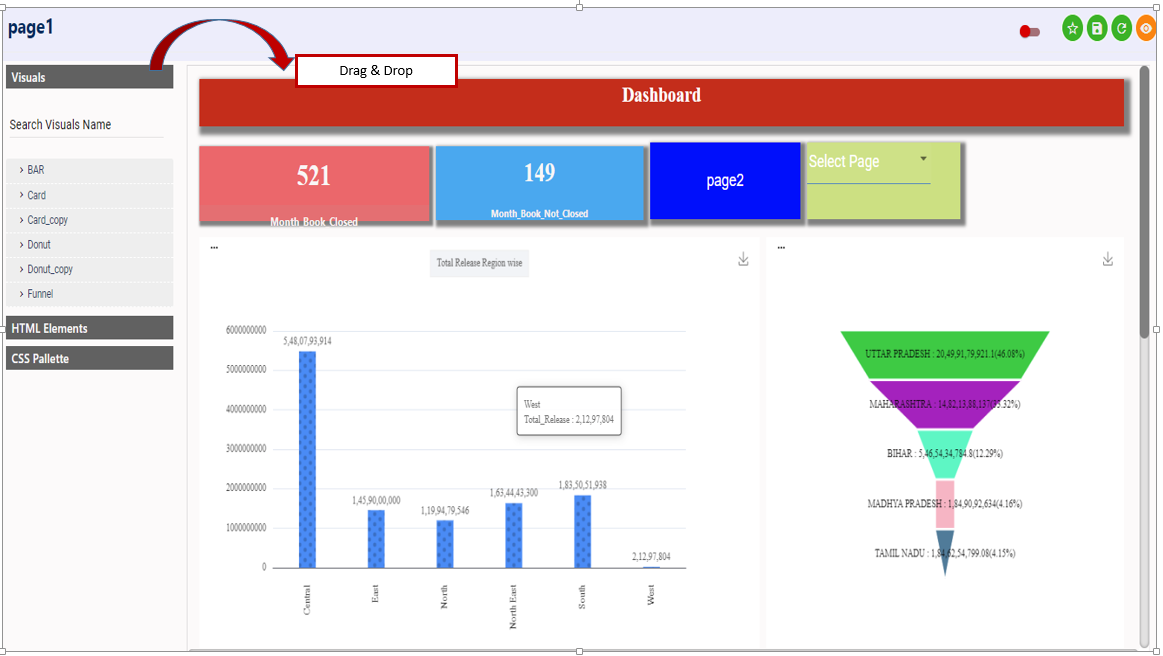Open the funnel chart three-dots menu
The image size is (1163, 656).
(x=781, y=247)
